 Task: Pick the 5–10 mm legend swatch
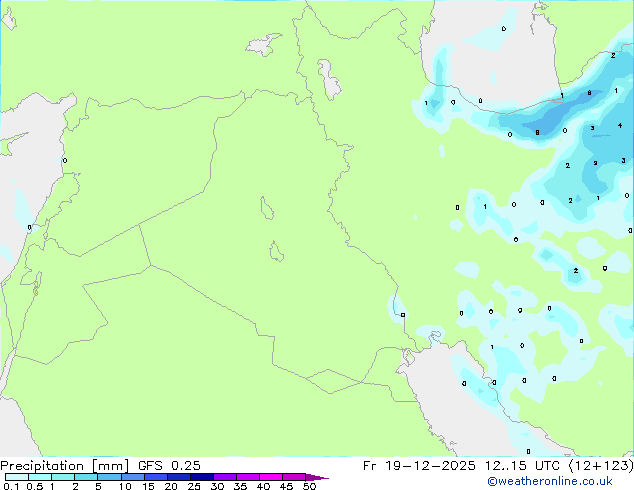109,477
